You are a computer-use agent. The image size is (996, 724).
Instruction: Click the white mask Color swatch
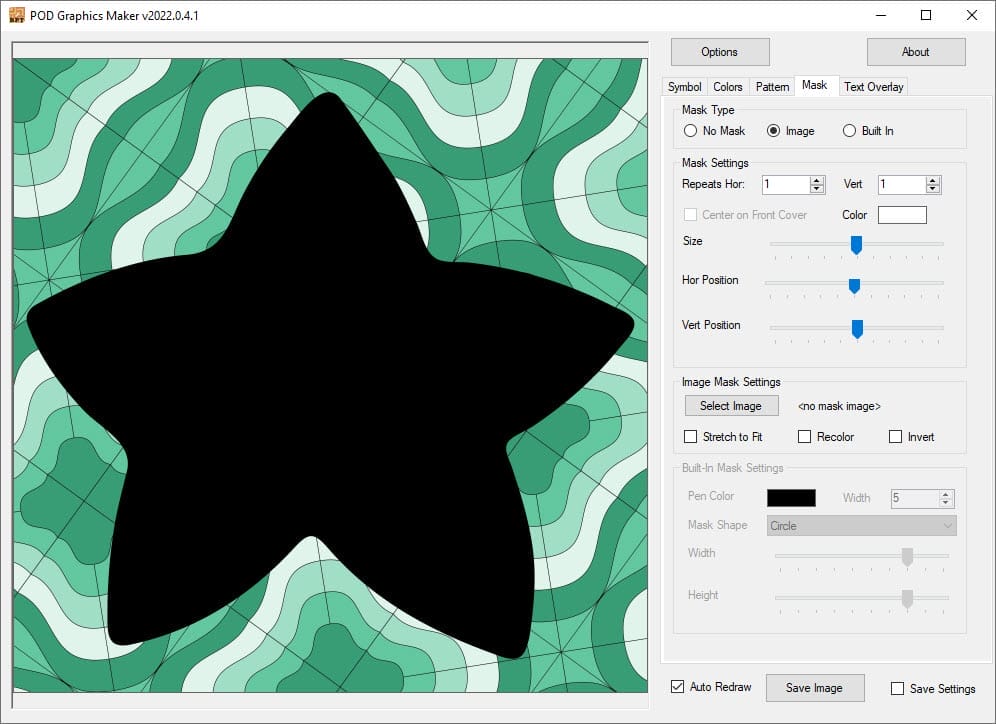coord(902,215)
